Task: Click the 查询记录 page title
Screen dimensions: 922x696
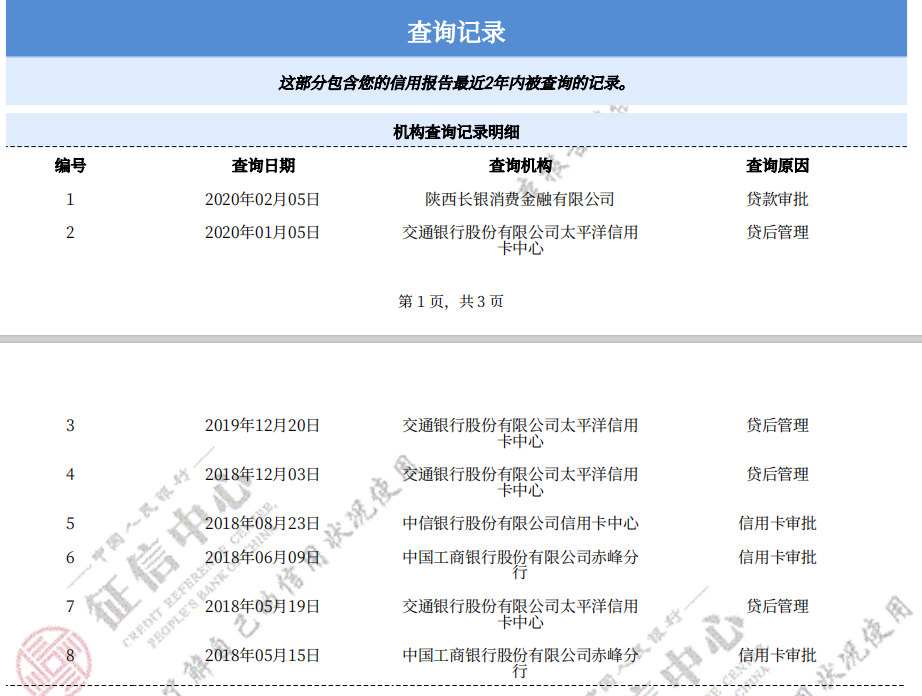Action: 456,32
